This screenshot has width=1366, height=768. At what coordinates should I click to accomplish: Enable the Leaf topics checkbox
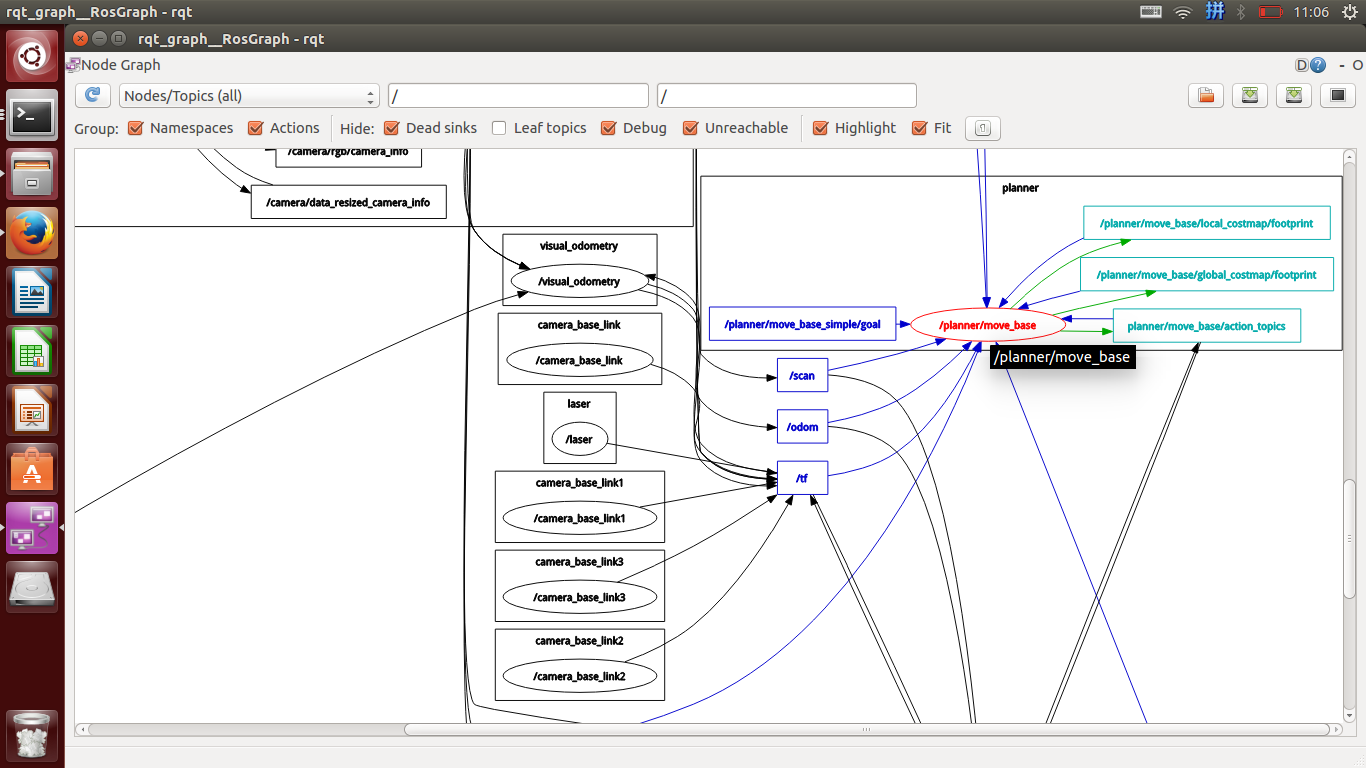(500, 128)
